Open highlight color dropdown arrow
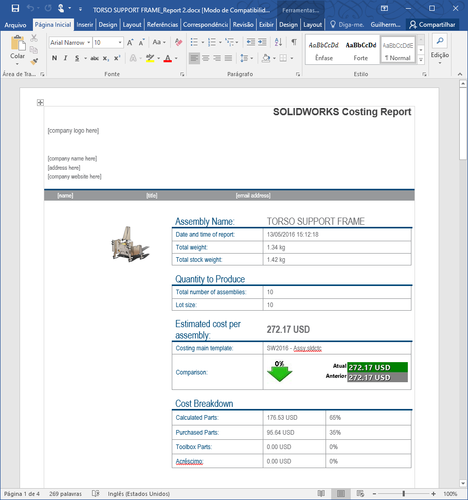This screenshot has width=468, height=500. (x=158, y=58)
